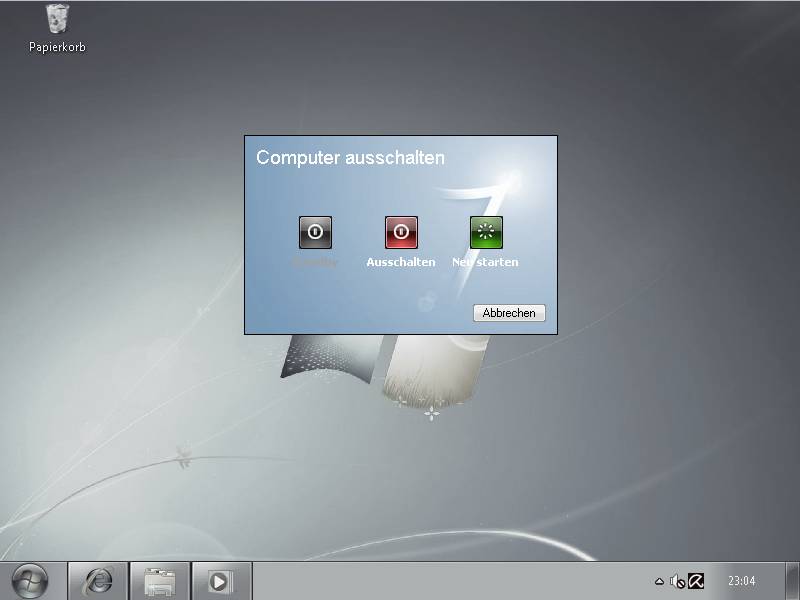
Task: Click the Ausschalten label text
Action: click(x=401, y=262)
